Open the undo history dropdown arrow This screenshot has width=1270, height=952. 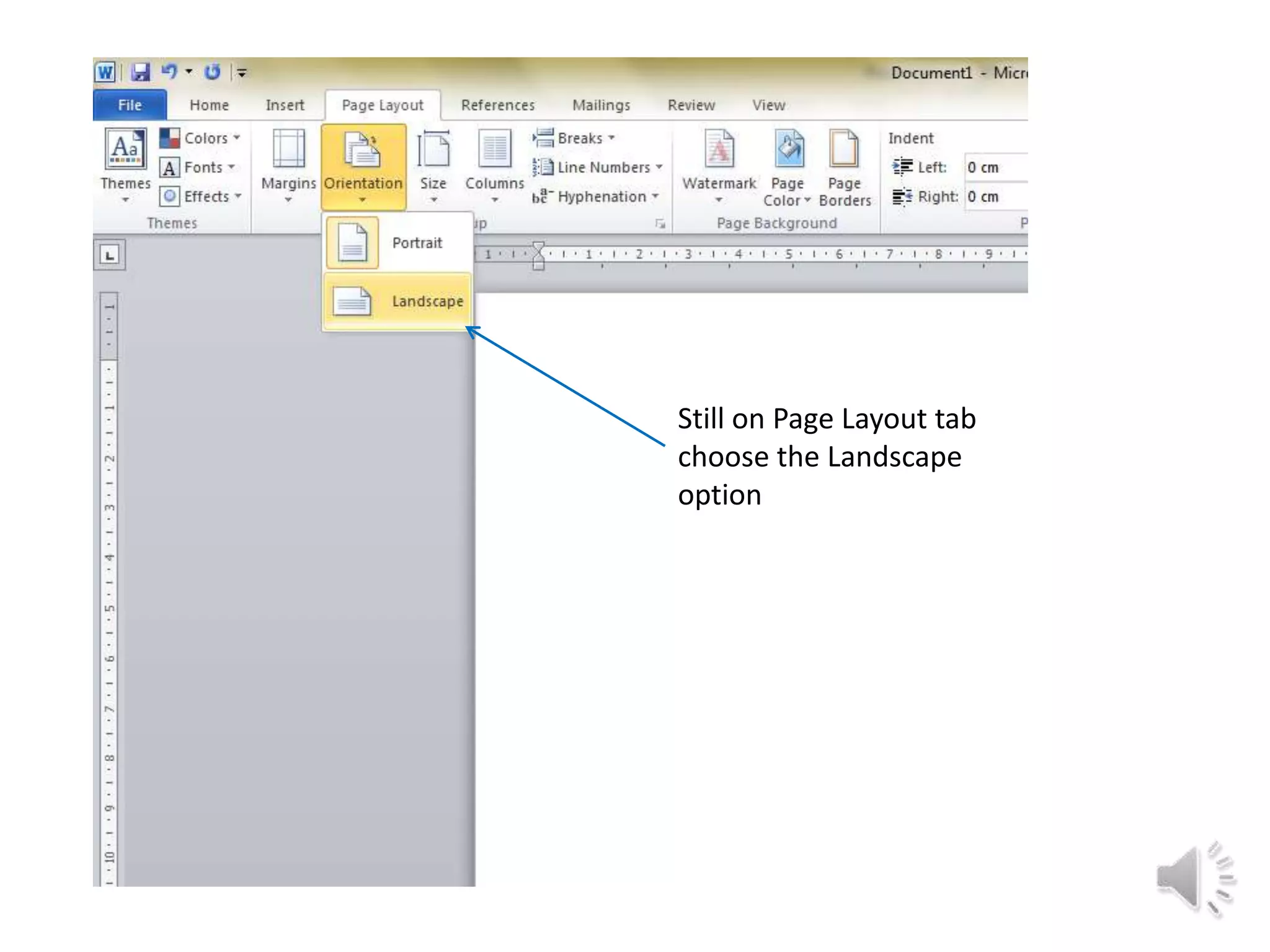click(189, 72)
